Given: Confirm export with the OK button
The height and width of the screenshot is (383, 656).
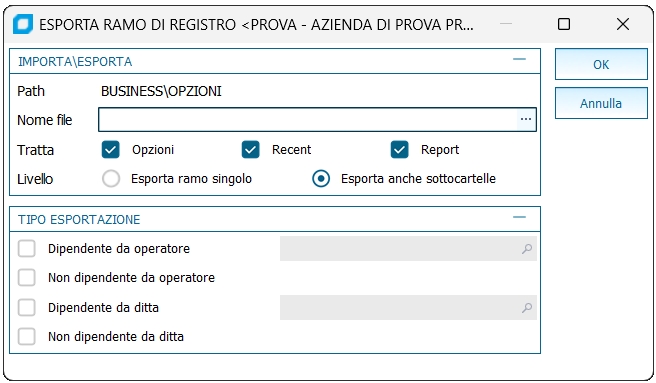Looking at the screenshot, I should point(601,64).
